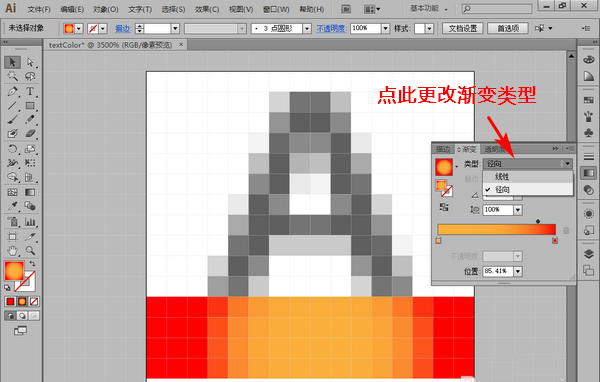
Task: Open the Symbols panel icon in dock
Action: coord(588,132)
